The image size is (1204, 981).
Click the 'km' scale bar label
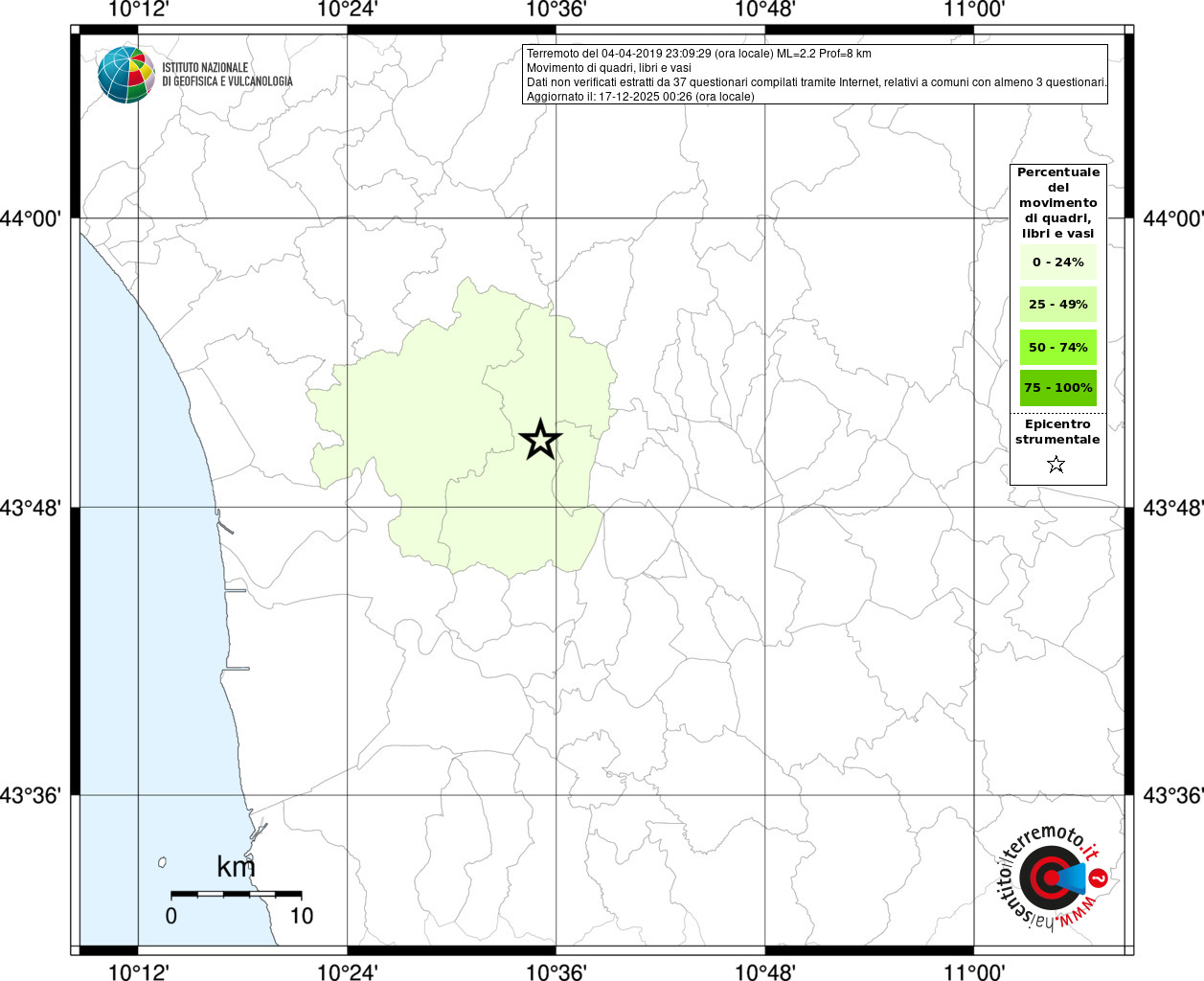coord(236,868)
